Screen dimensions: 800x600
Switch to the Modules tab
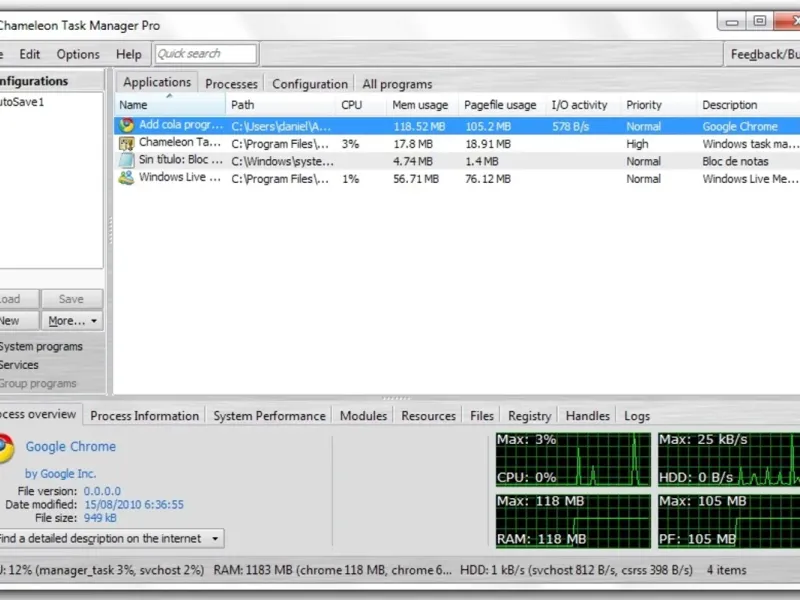[x=363, y=416]
